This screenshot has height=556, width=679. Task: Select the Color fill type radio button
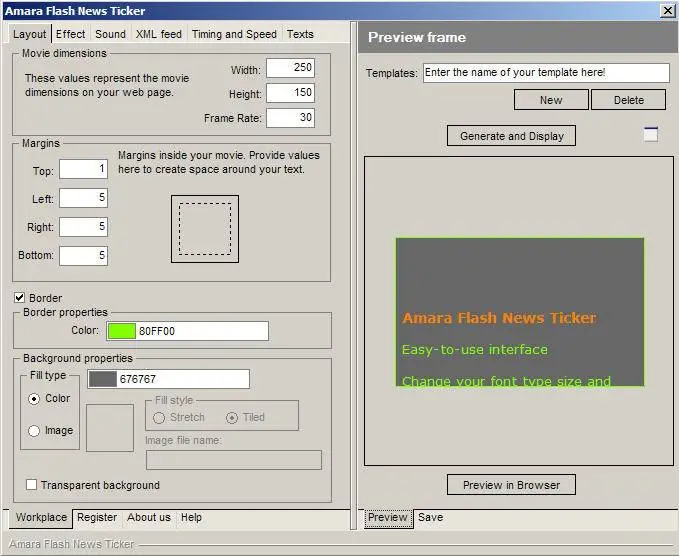coord(34,398)
